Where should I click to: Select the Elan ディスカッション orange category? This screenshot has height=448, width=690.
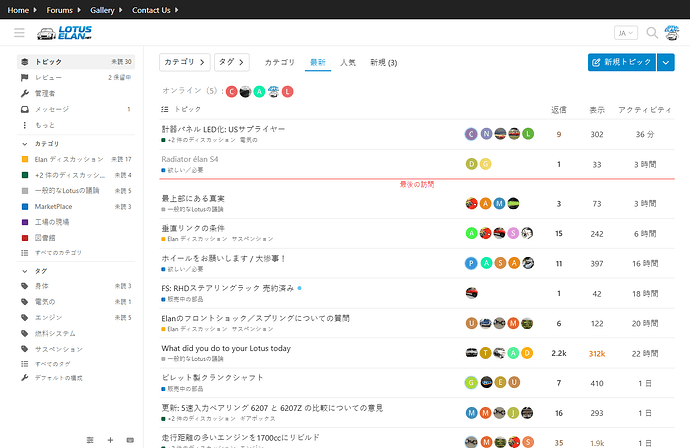(x=76, y=159)
